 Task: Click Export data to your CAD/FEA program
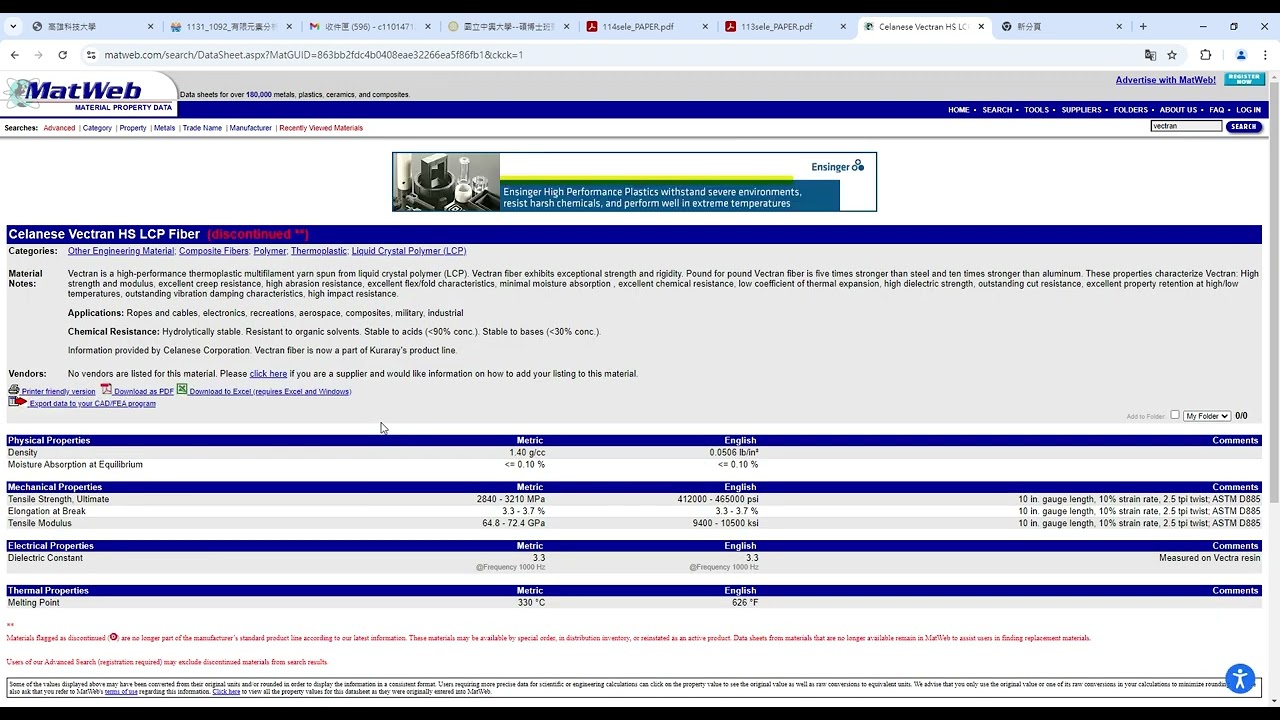point(93,404)
